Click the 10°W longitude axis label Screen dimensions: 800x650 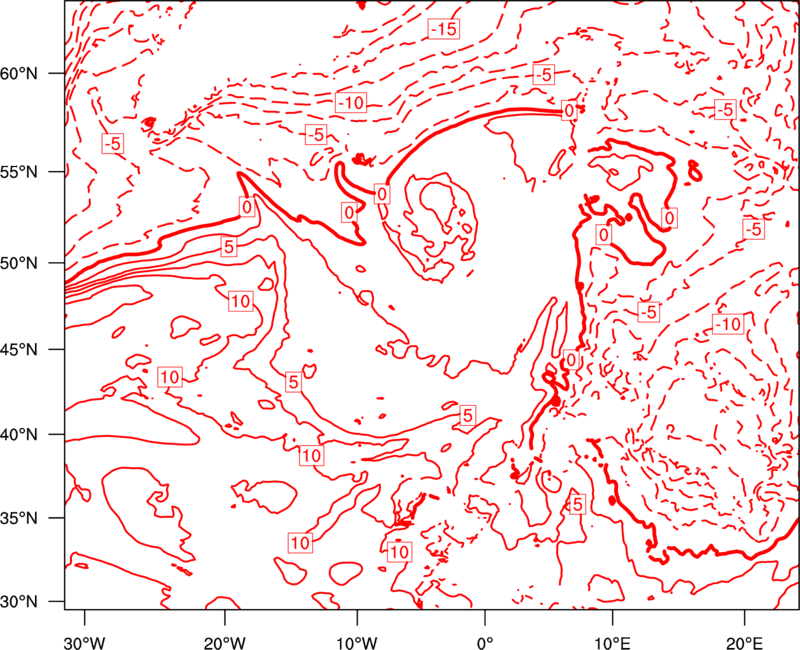(x=357, y=643)
